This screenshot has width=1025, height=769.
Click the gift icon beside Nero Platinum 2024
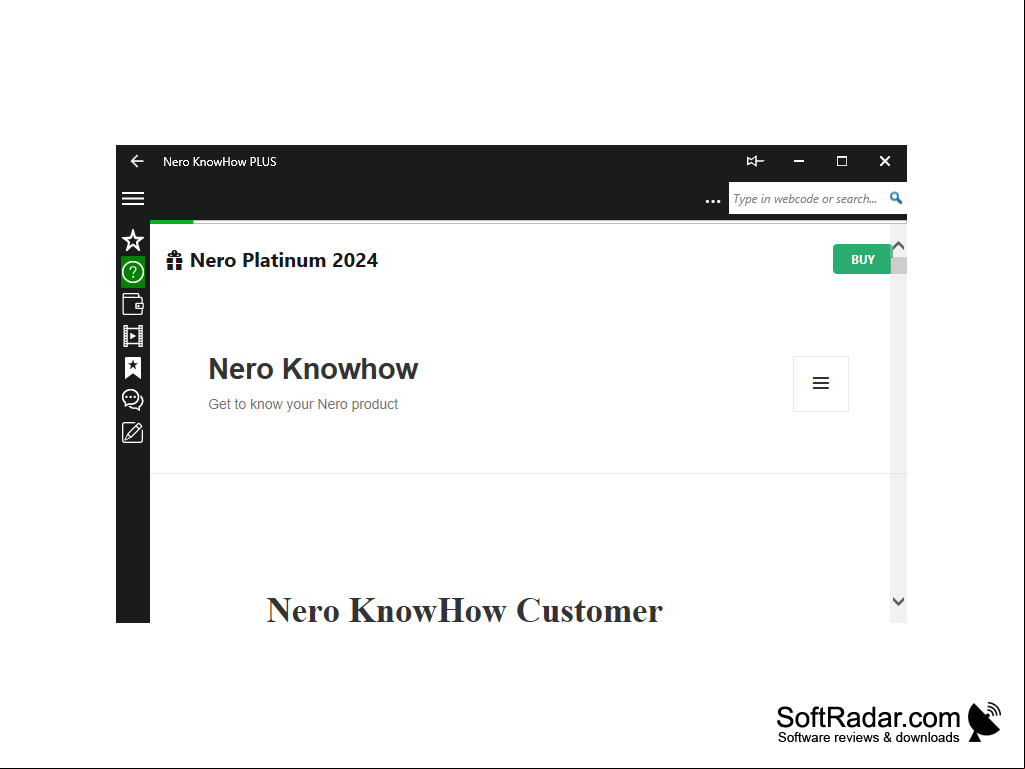click(x=174, y=260)
